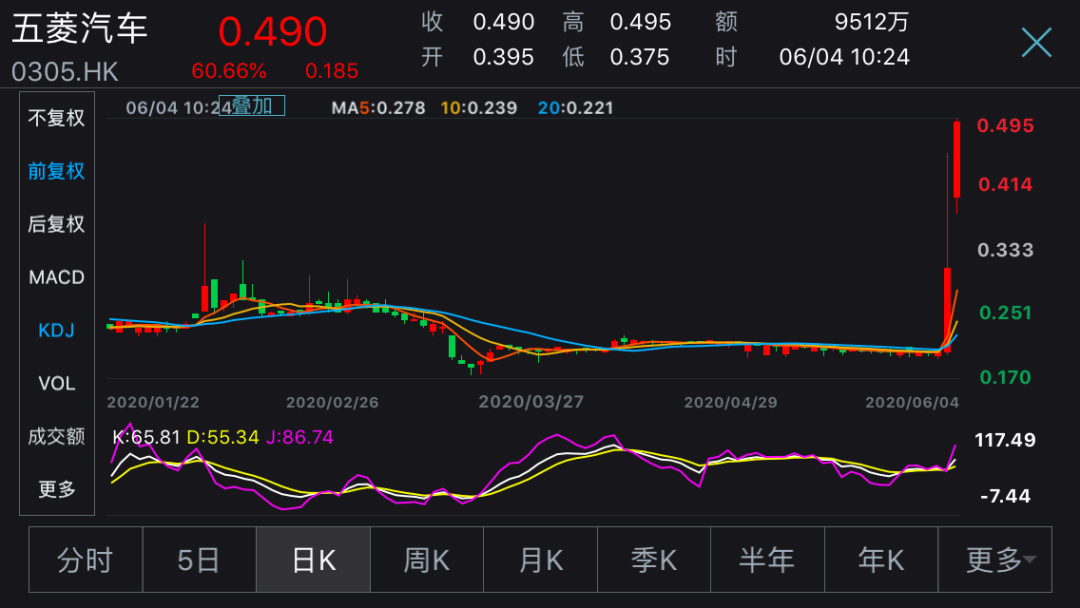Switch to the 日K daily candlestick tab

[x=313, y=560]
